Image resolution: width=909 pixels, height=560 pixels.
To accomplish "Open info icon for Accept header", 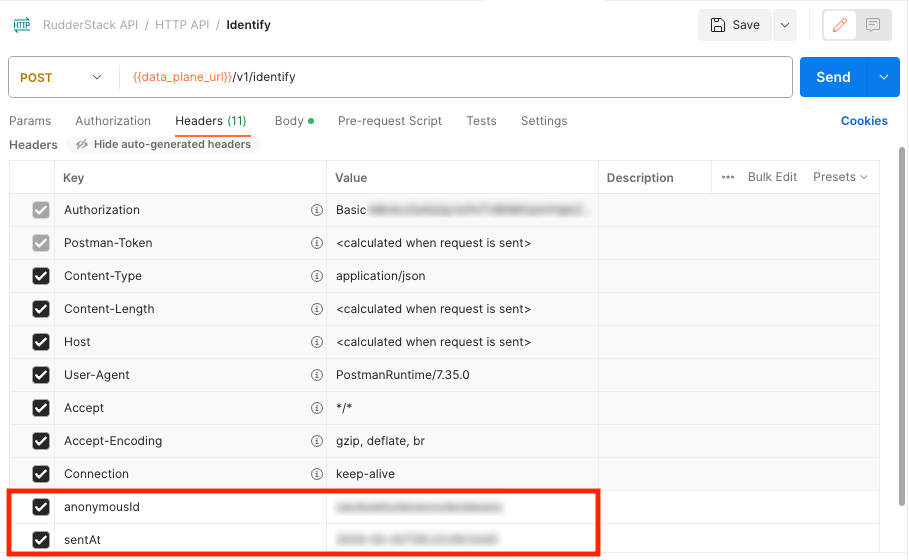I will coord(317,408).
